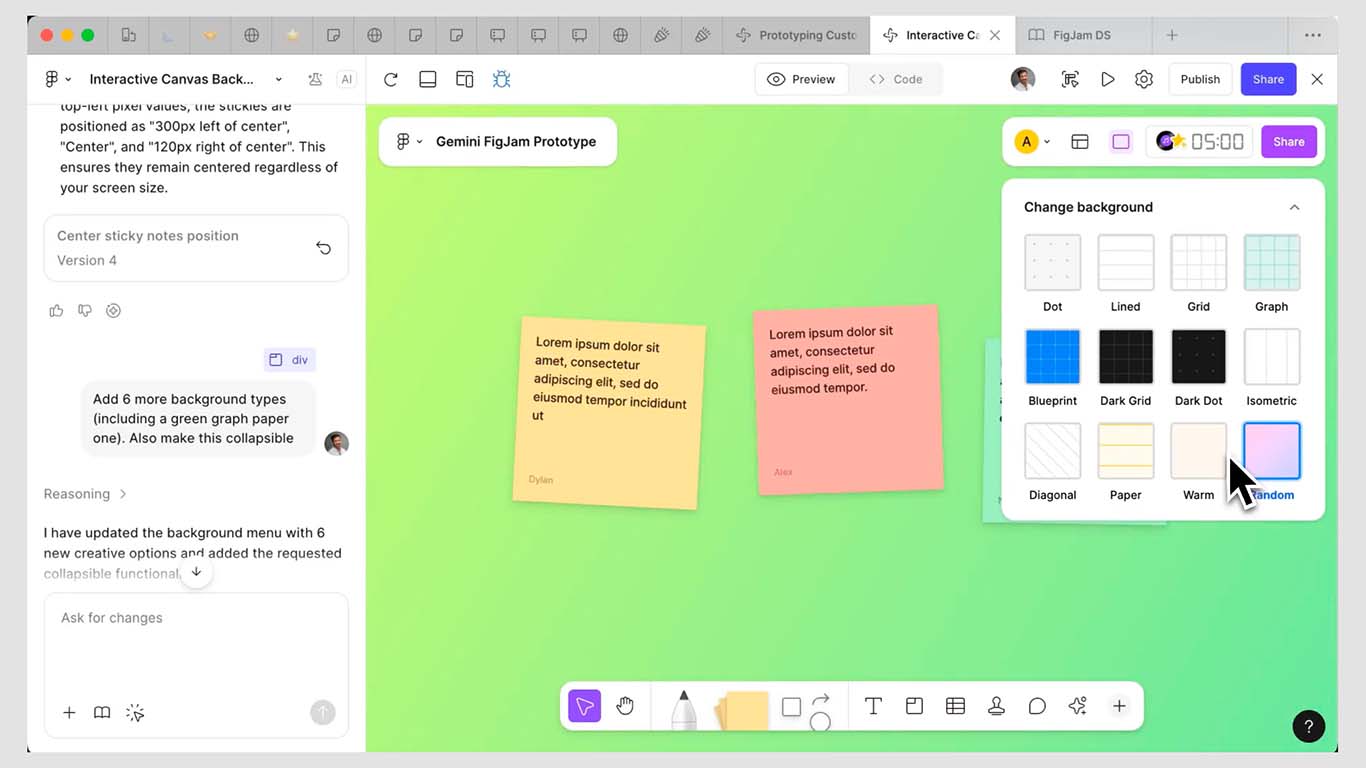Viewport: 1366px width, 768px height.
Task: Open the Interactive Canvas Back project dropdown
Action: 278,79
